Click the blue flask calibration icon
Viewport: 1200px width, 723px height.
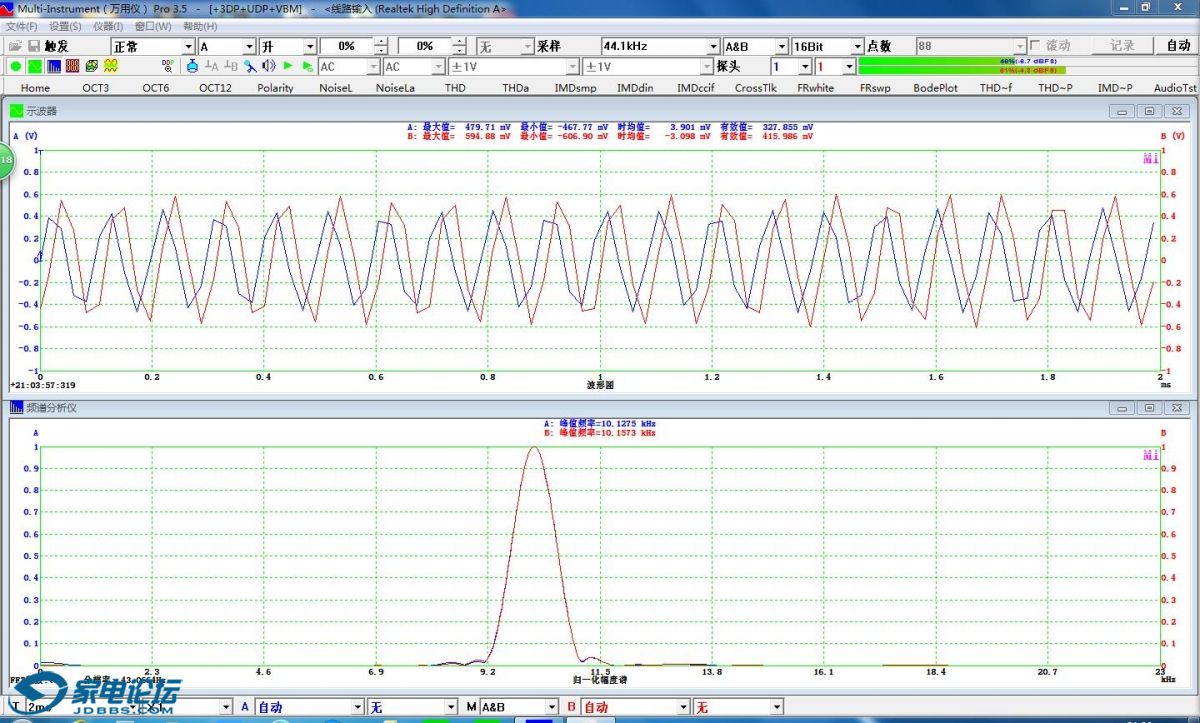click(x=192, y=66)
